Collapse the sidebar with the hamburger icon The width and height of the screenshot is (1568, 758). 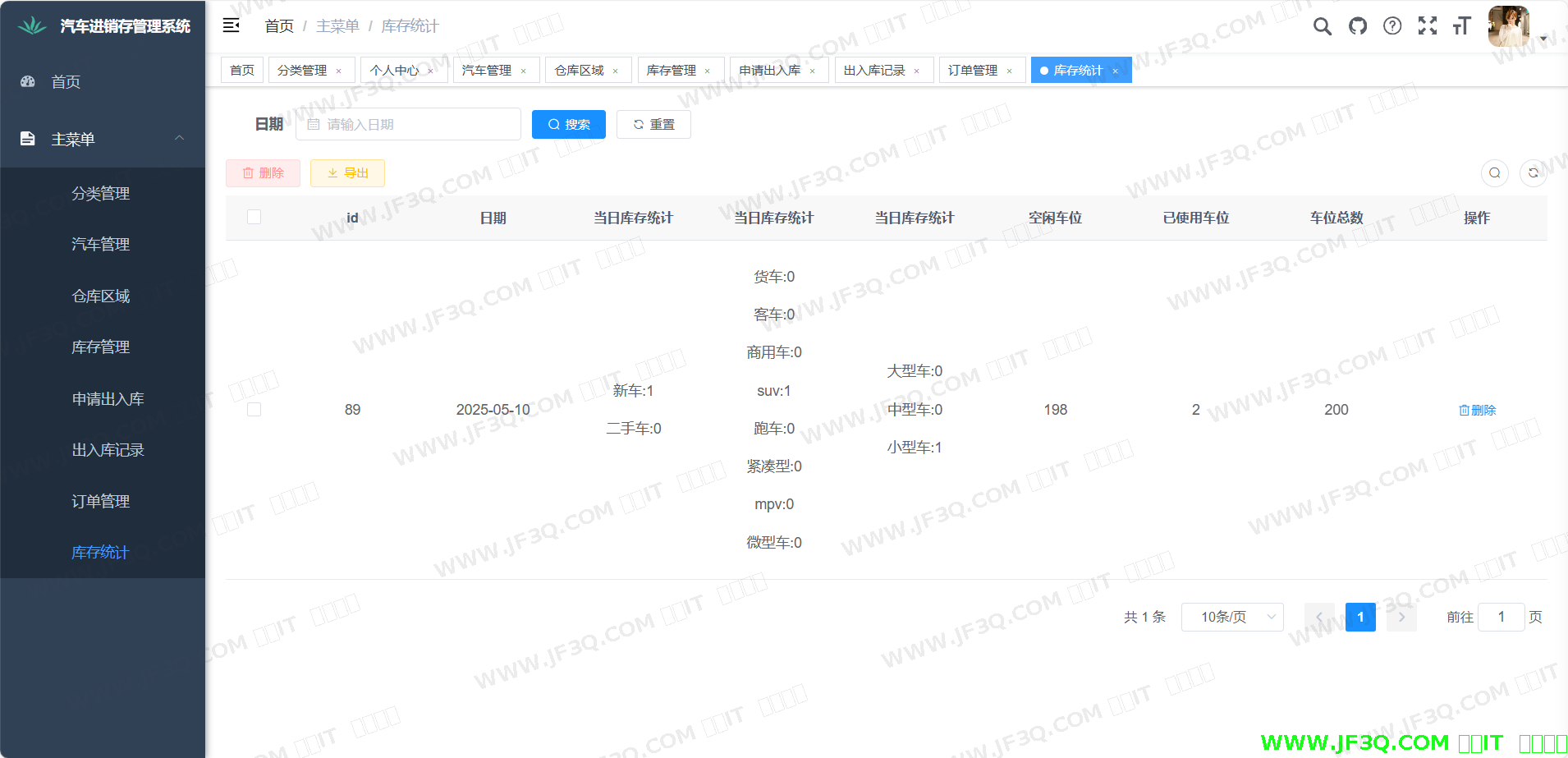pos(231,25)
